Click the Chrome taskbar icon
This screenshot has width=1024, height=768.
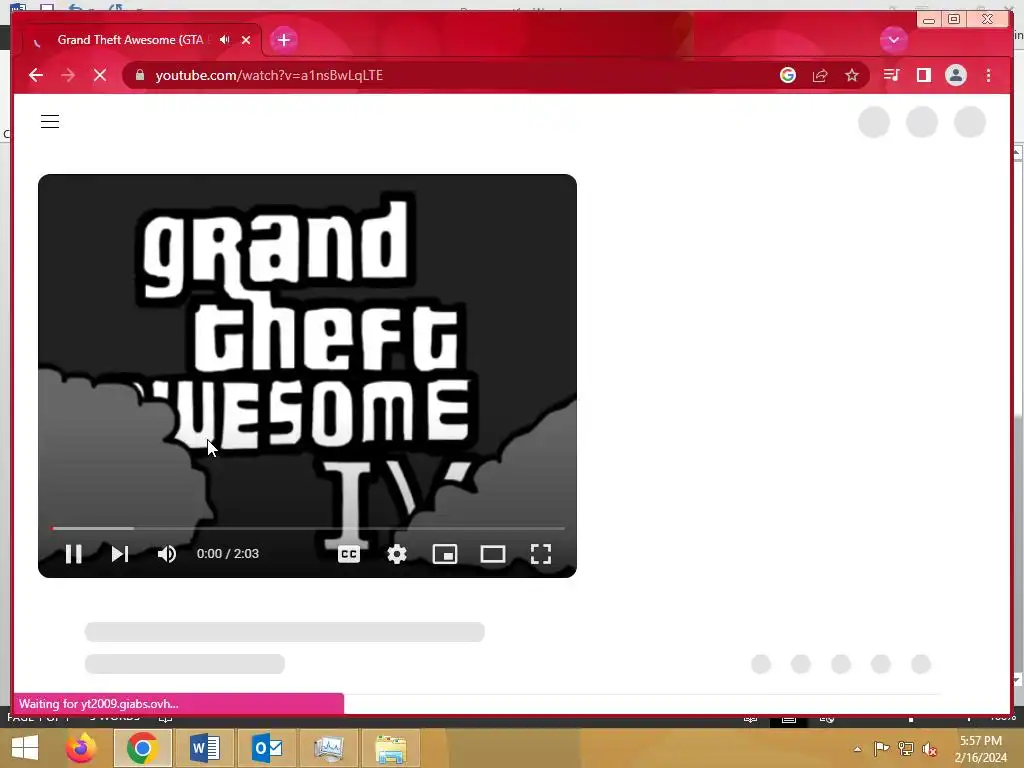142,748
